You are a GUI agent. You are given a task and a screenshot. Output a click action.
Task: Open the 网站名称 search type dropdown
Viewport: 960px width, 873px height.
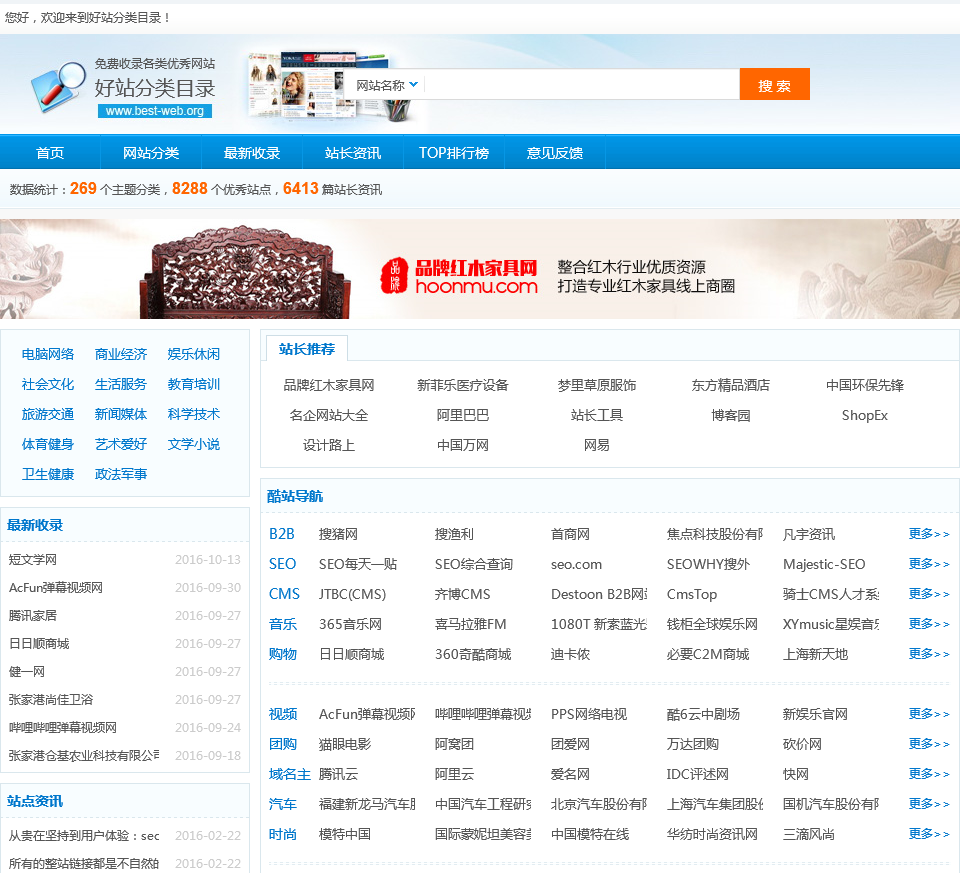click(x=387, y=85)
